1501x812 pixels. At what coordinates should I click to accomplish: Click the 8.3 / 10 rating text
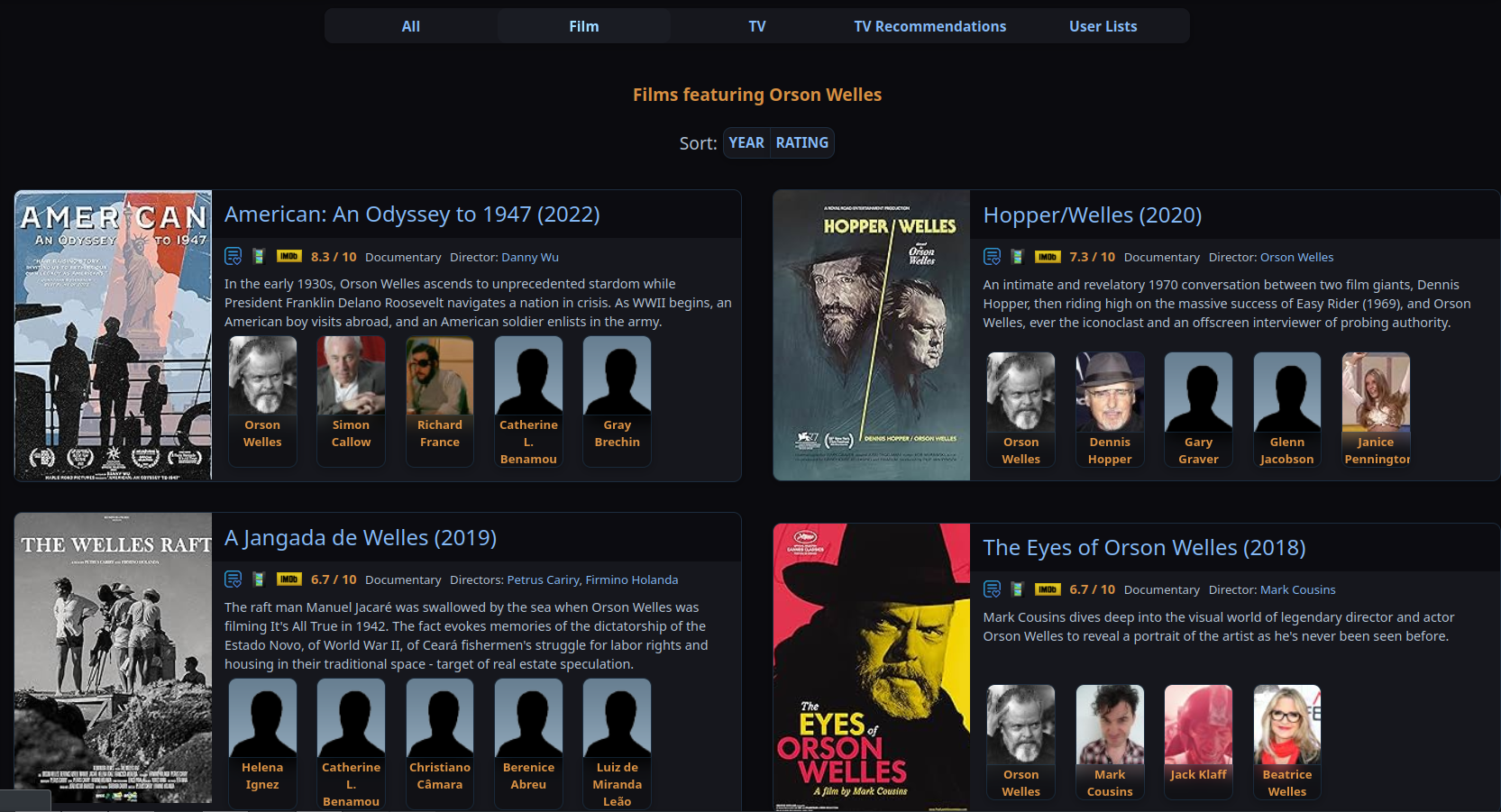tap(334, 257)
